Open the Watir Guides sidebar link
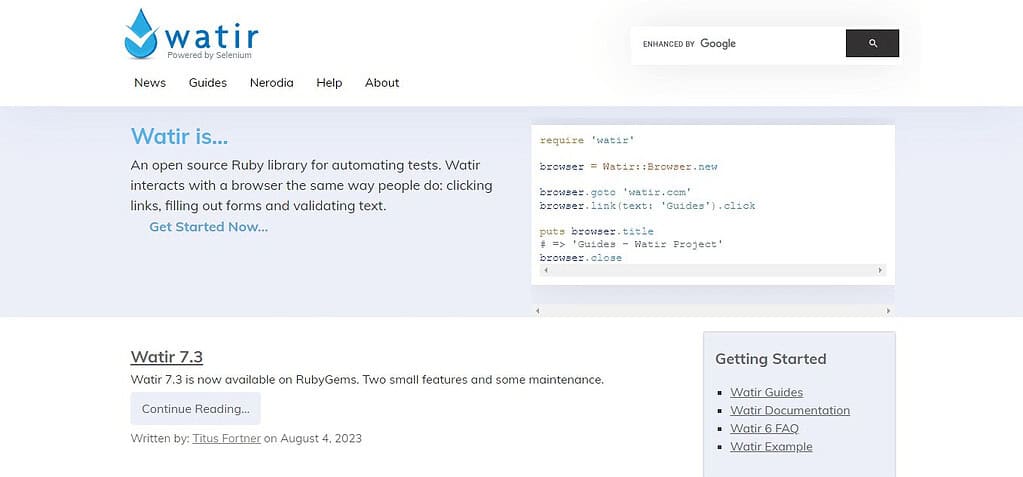Image resolution: width=1023 pixels, height=477 pixels. 767,392
